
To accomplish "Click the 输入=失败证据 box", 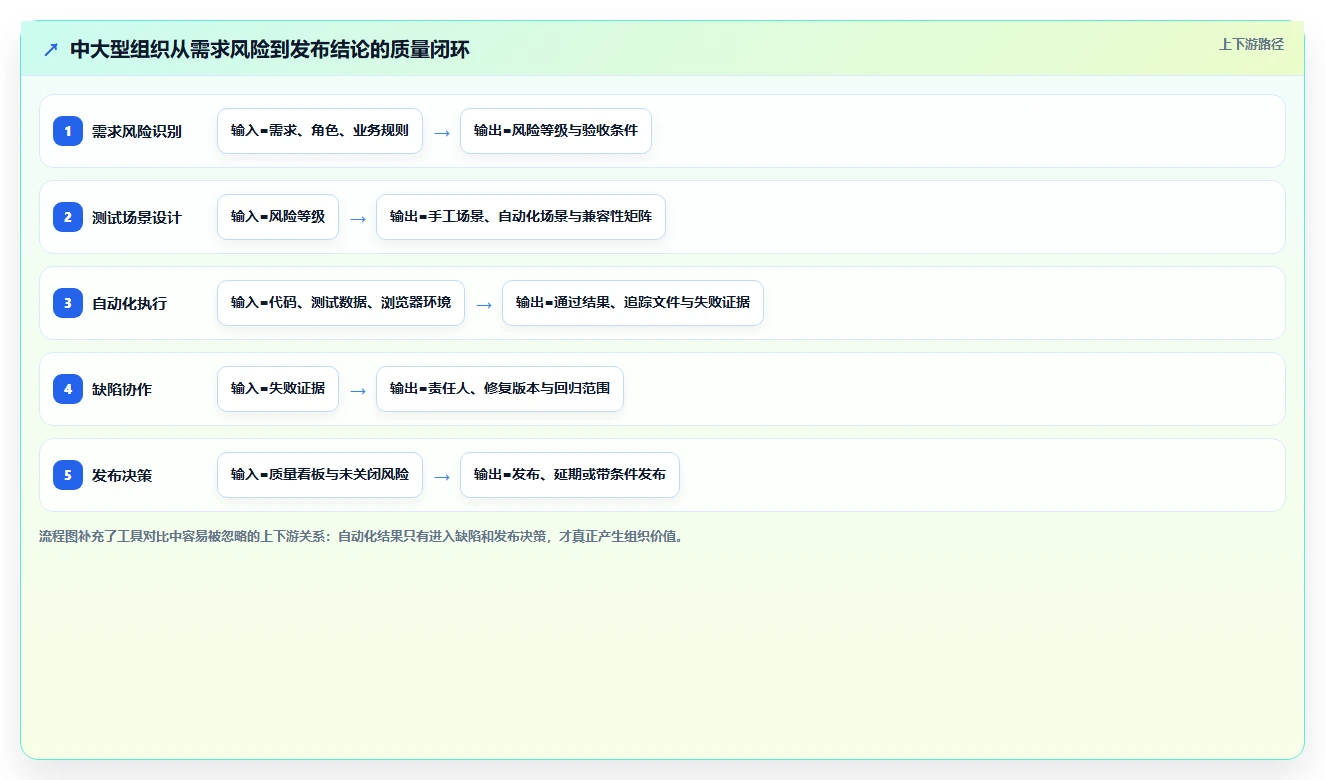I will (278, 389).
